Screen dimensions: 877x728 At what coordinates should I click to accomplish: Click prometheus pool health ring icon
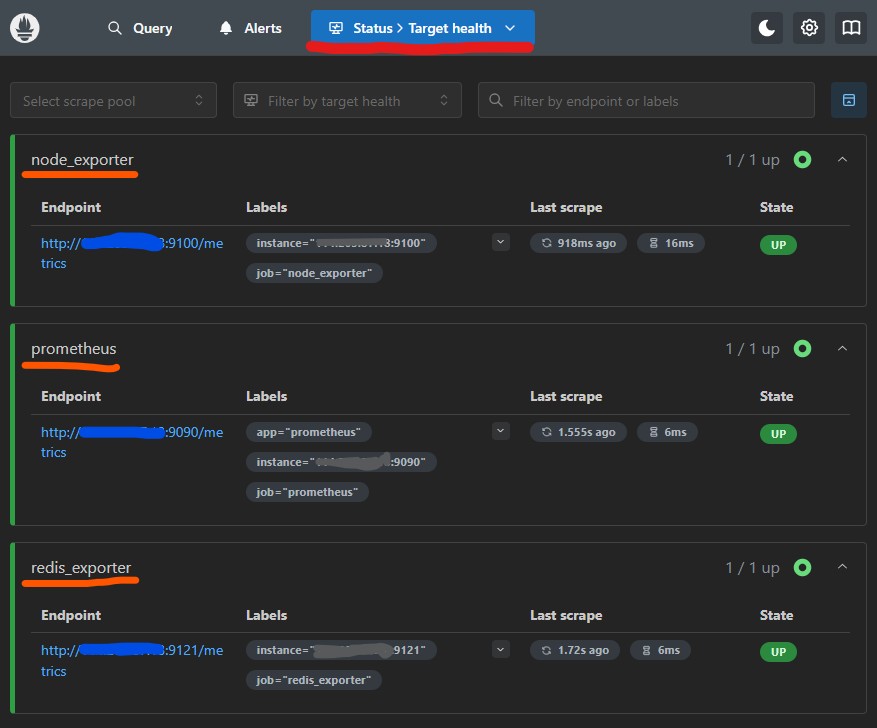pyautogui.click(x=802, y=349)
